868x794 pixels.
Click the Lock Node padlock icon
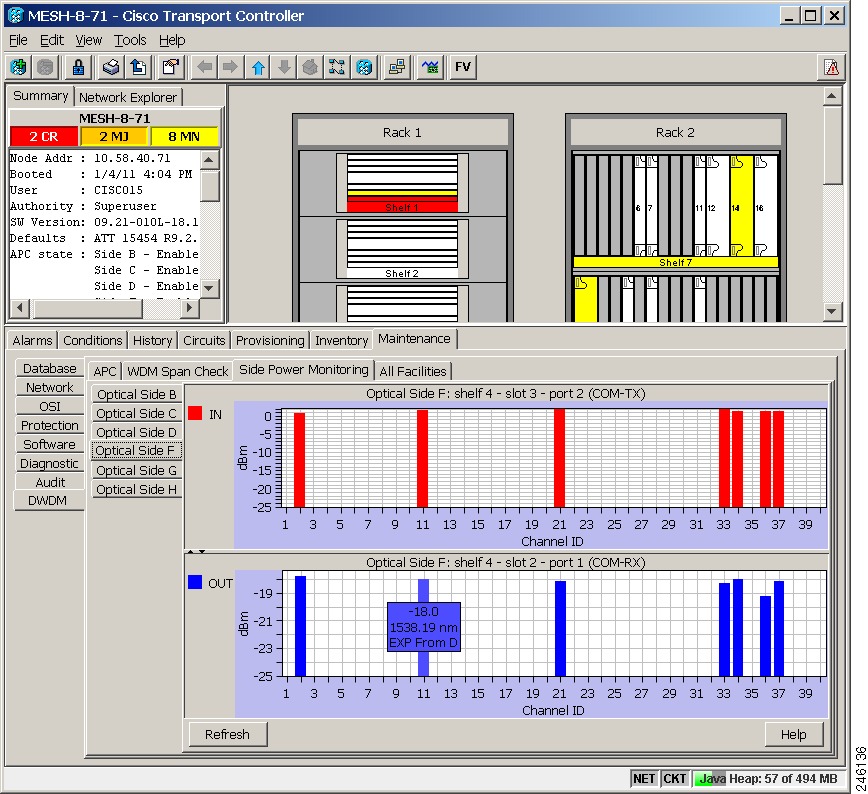78,68
